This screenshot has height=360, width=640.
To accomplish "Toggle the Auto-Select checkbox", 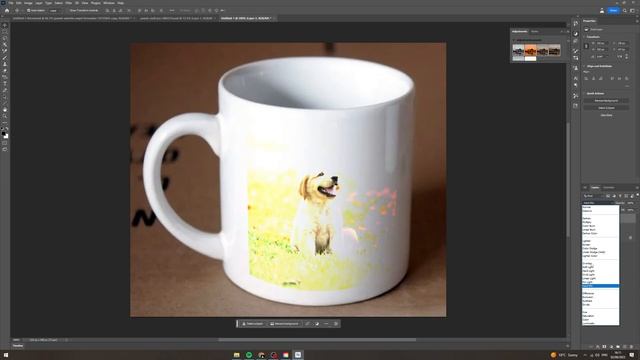I will (29, 10).
